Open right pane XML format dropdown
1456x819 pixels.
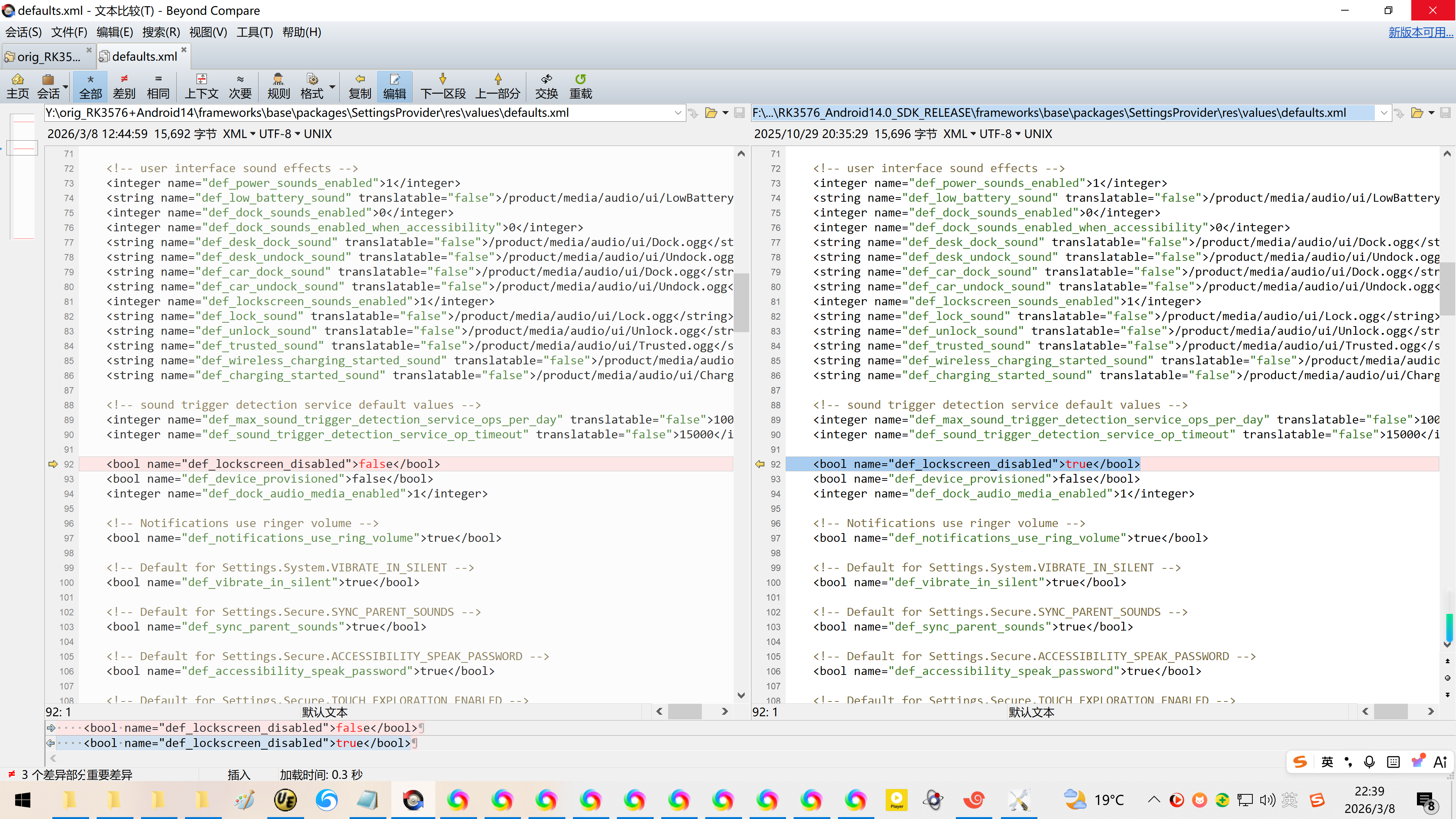[959, 134]
